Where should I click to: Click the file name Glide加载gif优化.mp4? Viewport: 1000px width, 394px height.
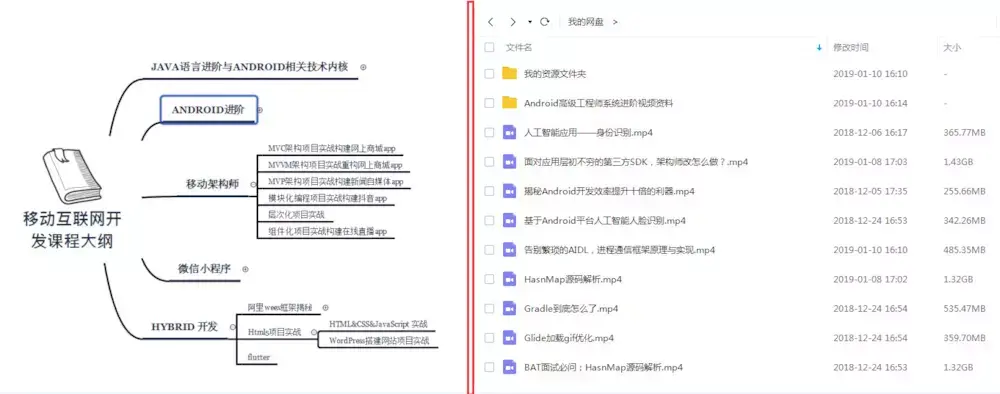pyautogui.click(x=569, y=338)
